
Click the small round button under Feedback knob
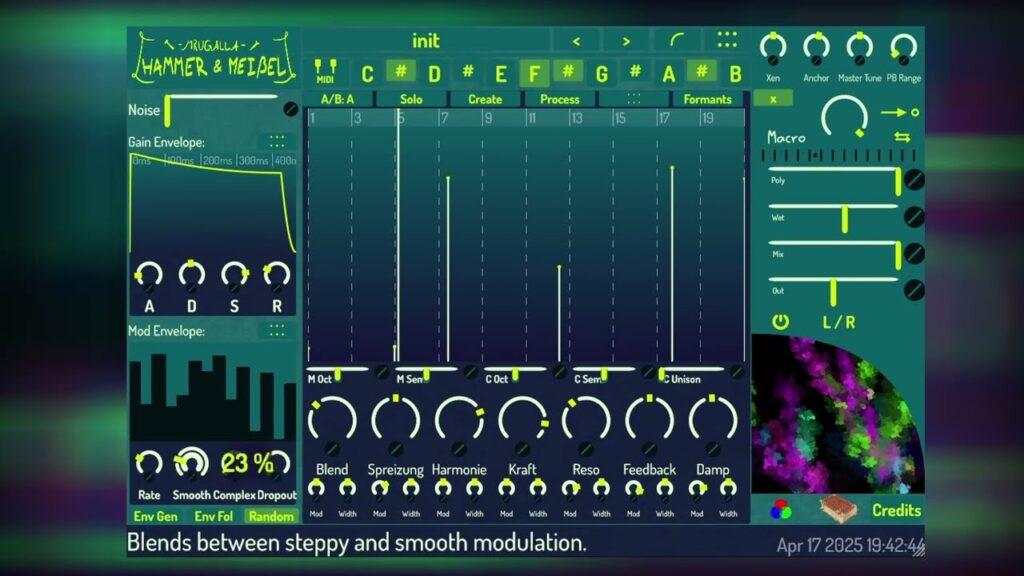[x=649, y=449]
